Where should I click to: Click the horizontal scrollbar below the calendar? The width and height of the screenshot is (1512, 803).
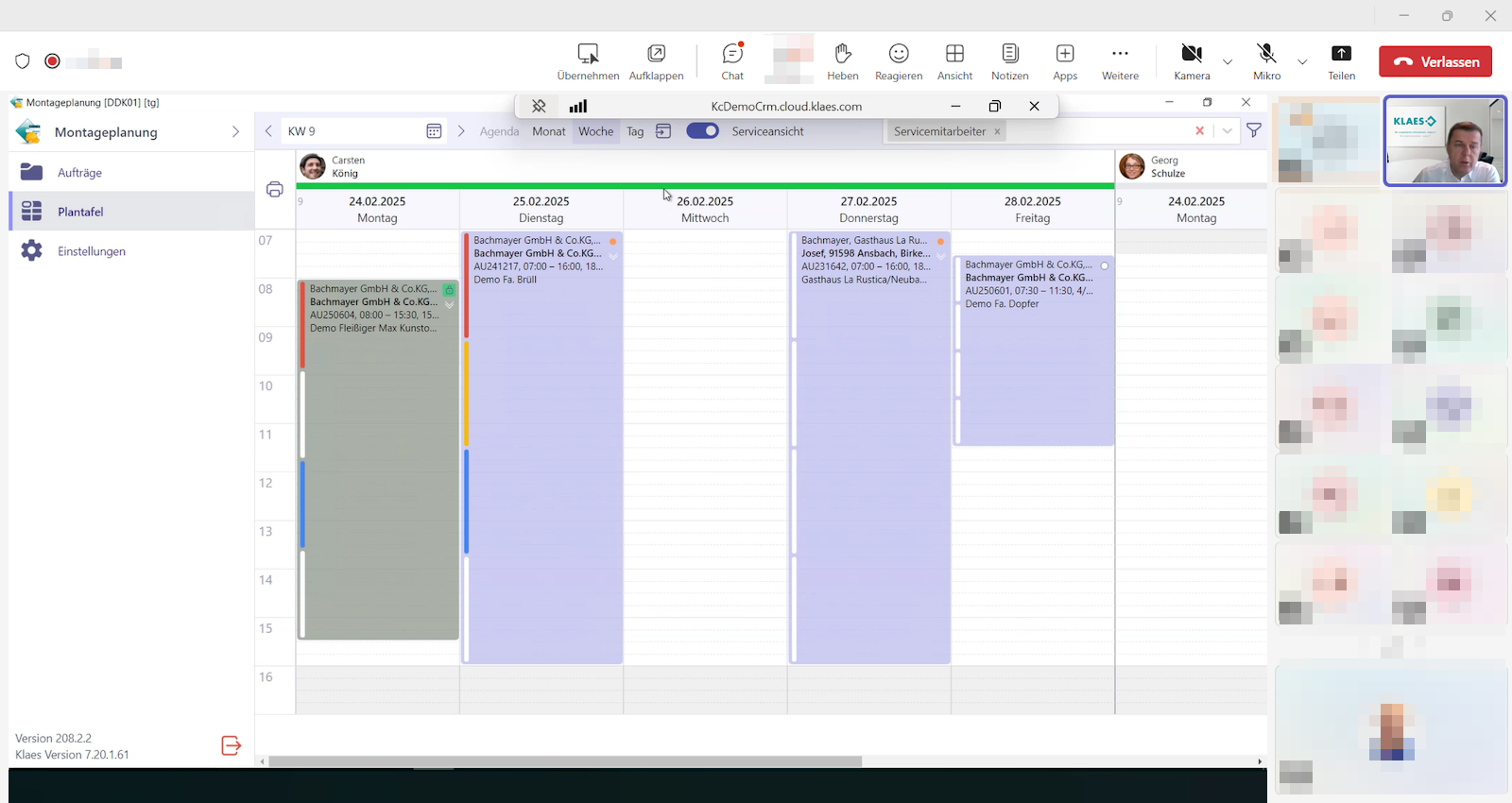pos(565,761)
